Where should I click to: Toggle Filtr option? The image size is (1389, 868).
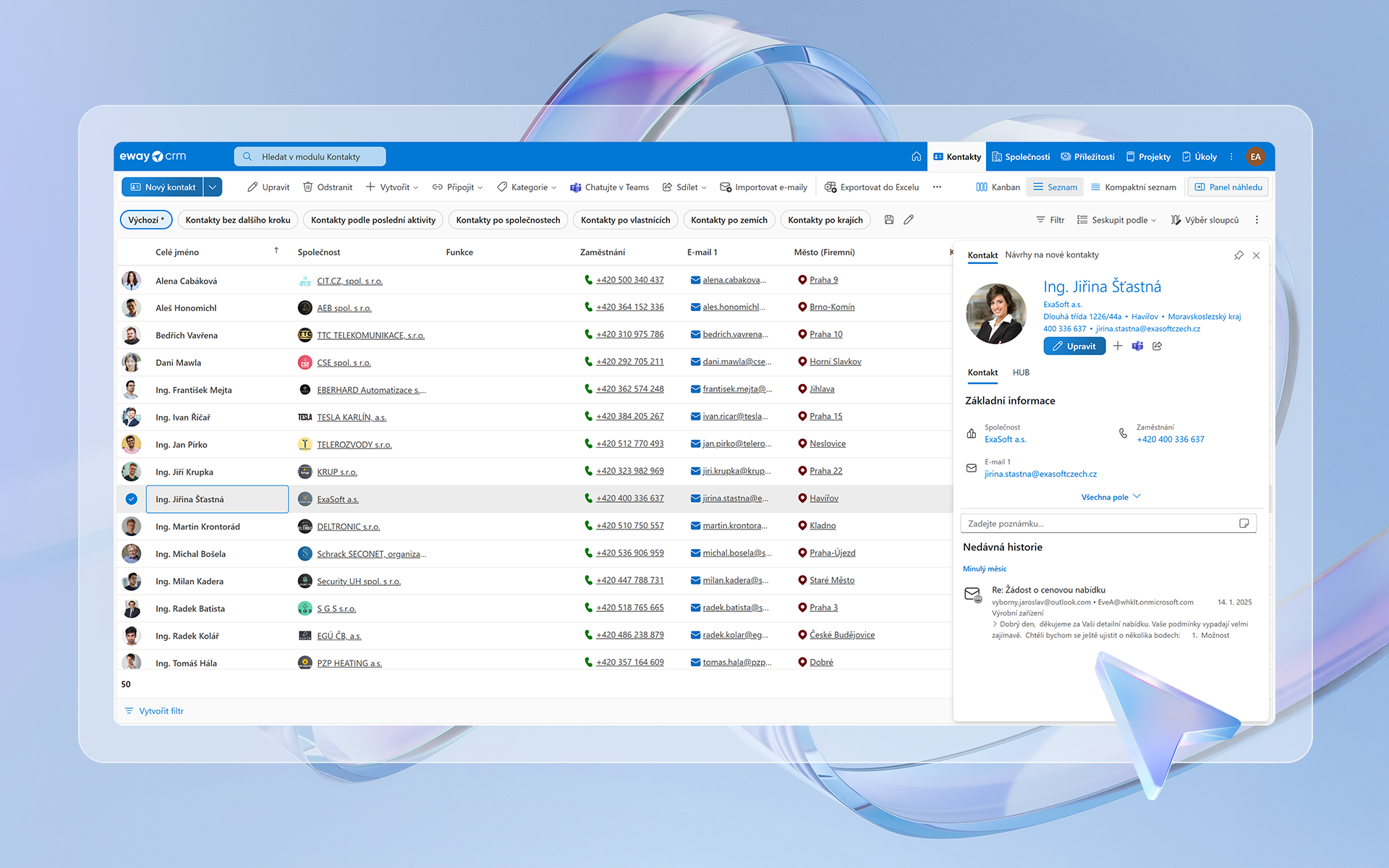pos(1050,220)
